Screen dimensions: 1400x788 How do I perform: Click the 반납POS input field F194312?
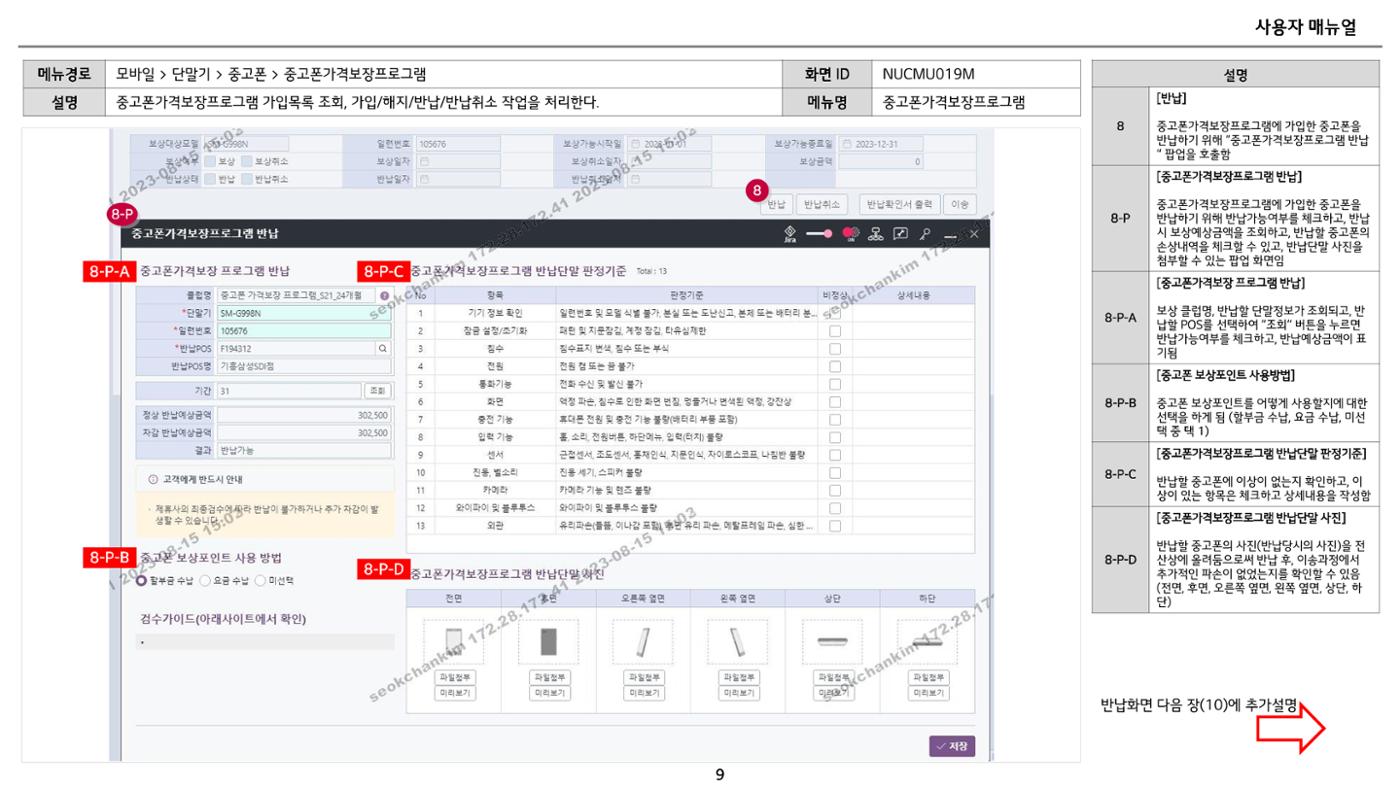295,349
